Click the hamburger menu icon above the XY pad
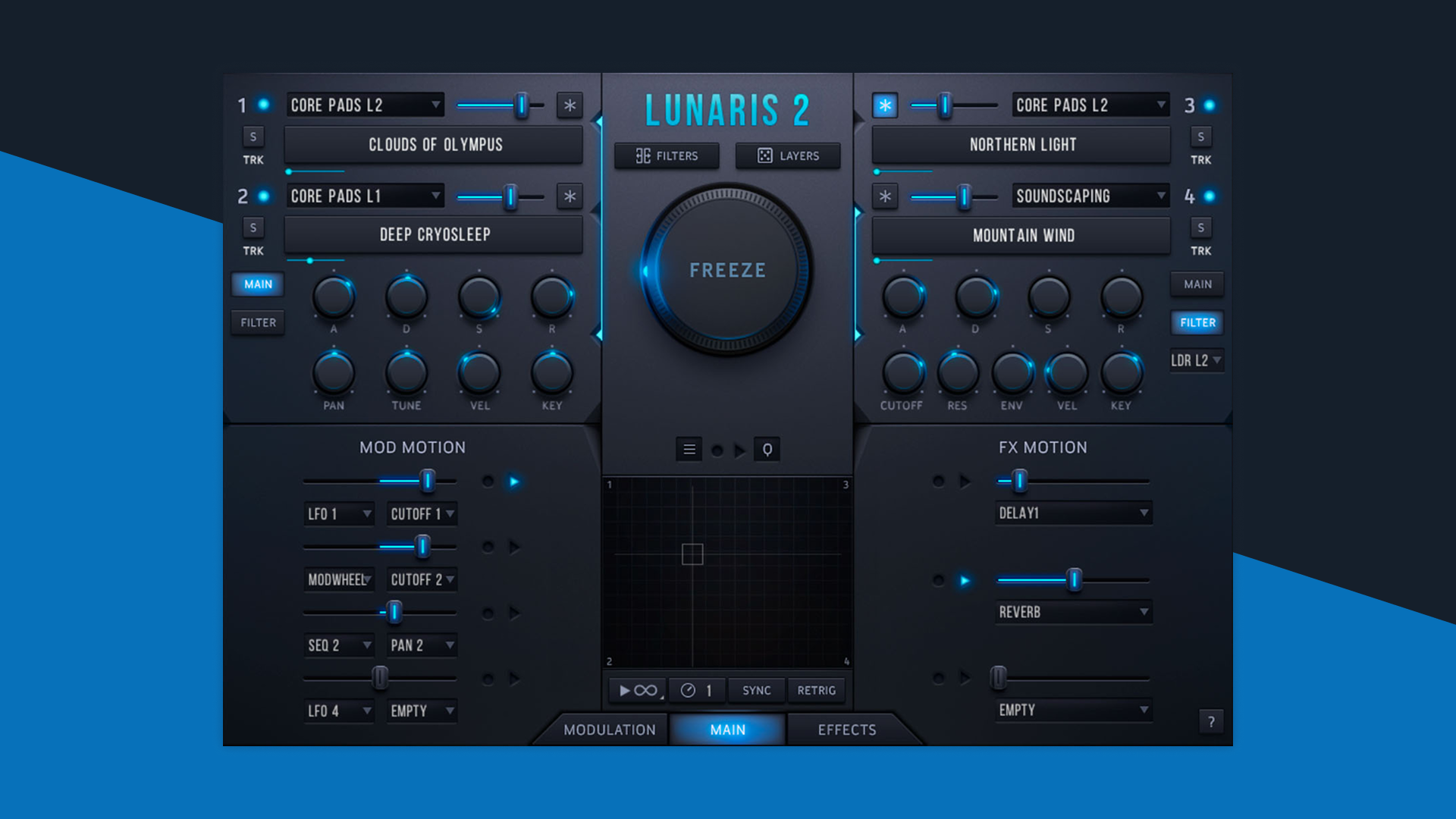Image resolution: width=1456 pixels, height=819 pixels. tap(689, 449)
